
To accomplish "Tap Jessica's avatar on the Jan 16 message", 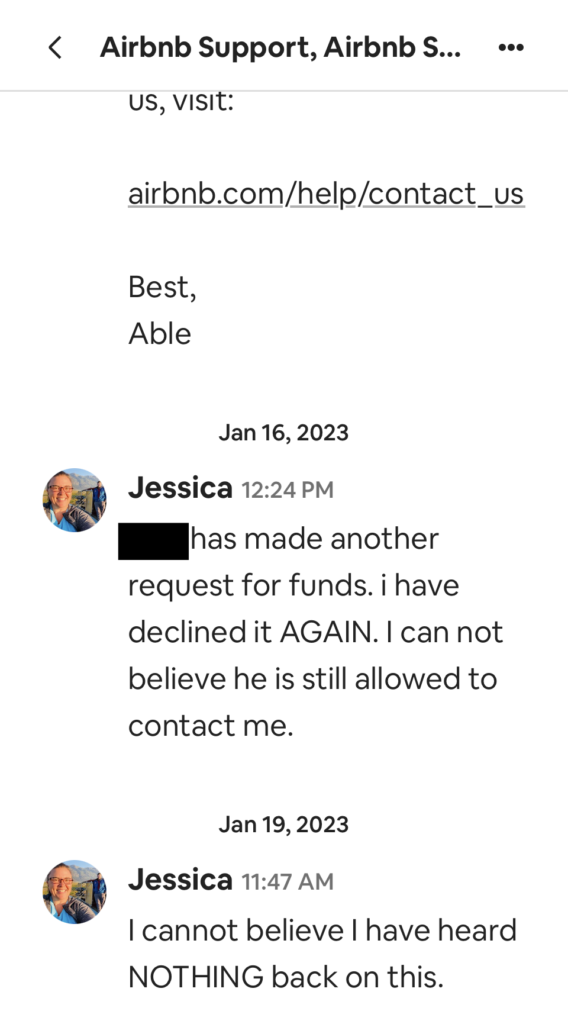I will (74, 500).
